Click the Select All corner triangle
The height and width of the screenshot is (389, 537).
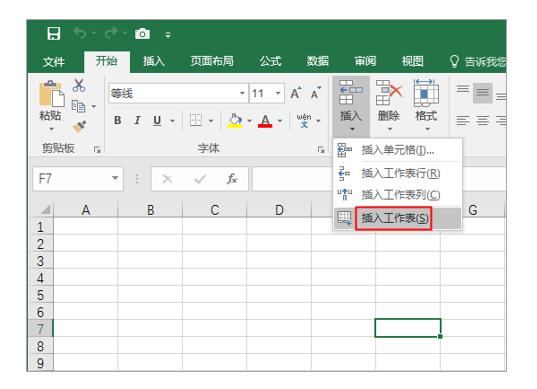[x=46, y=209]
